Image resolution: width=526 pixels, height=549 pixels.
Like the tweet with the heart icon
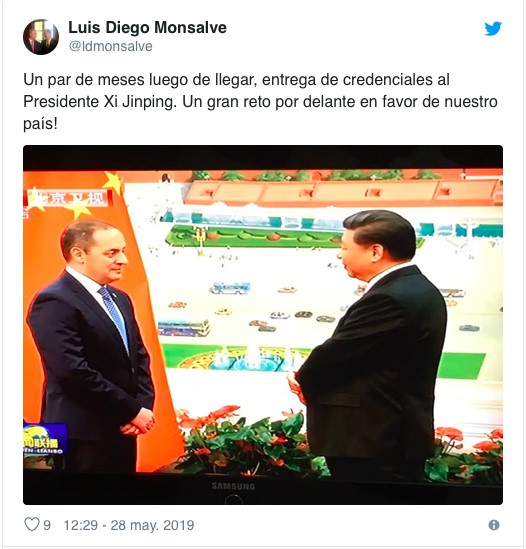[32, 525]
